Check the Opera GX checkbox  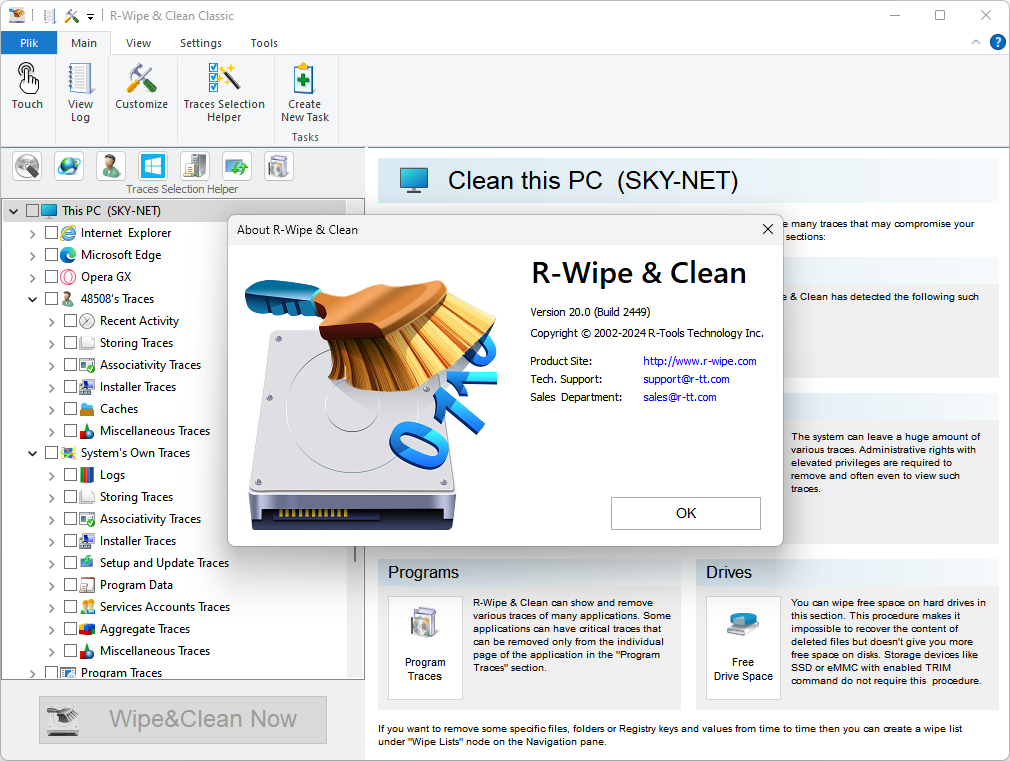tap(52, 276)
